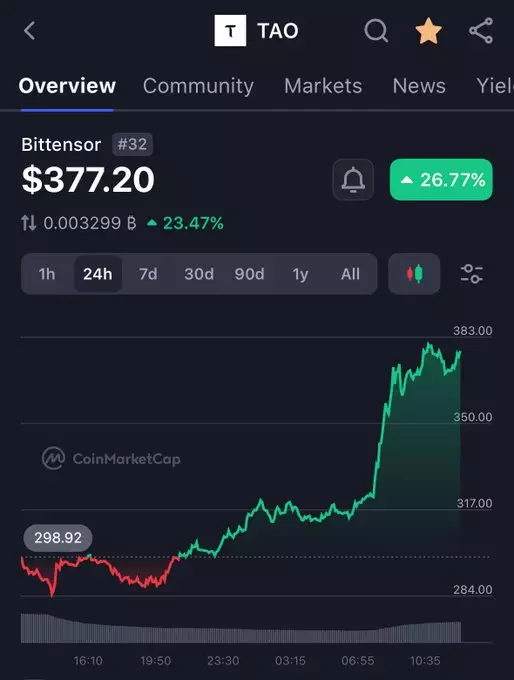This screenshot has height=680, width=514.
Task: Select the 7d time range
Action: point(148,274)
